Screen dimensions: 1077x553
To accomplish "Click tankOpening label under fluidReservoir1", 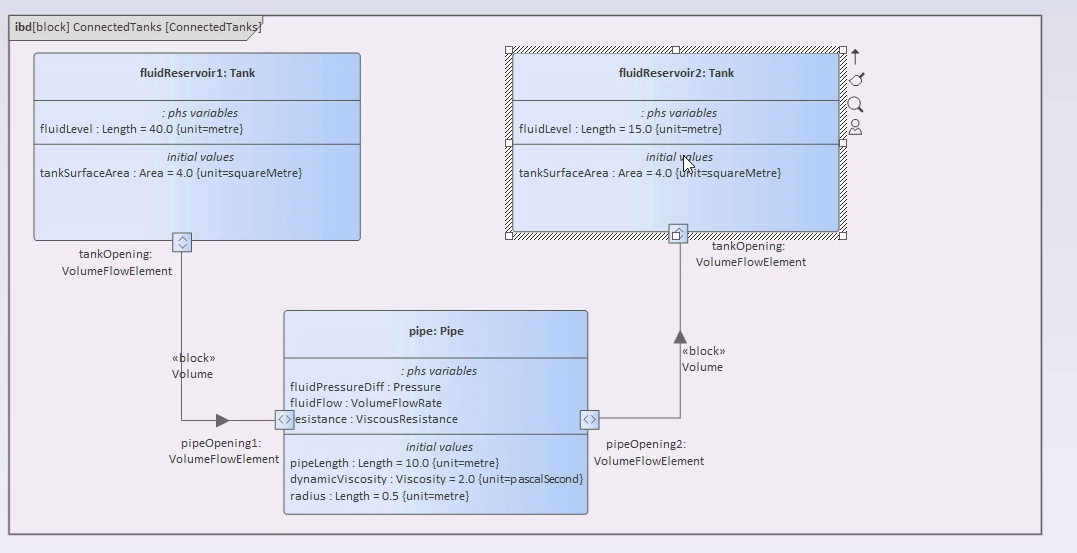I will [117, 262].
